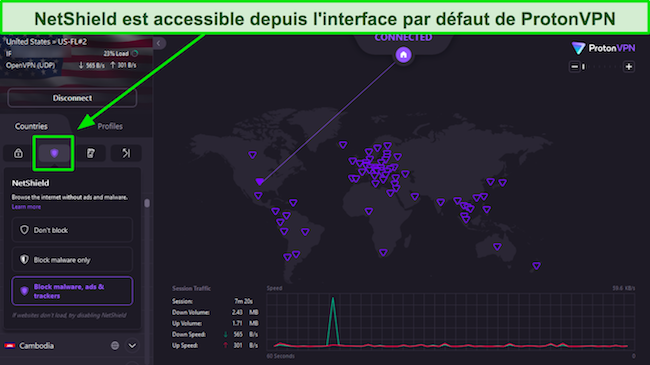Click the ProtonVPN logo
This screenshot has width=650, height=365.
603,48
